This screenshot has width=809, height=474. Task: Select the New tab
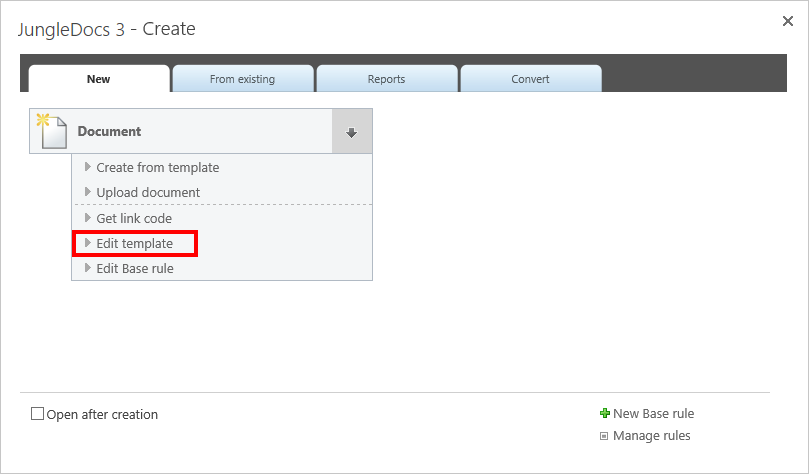(x=99, y=79)
